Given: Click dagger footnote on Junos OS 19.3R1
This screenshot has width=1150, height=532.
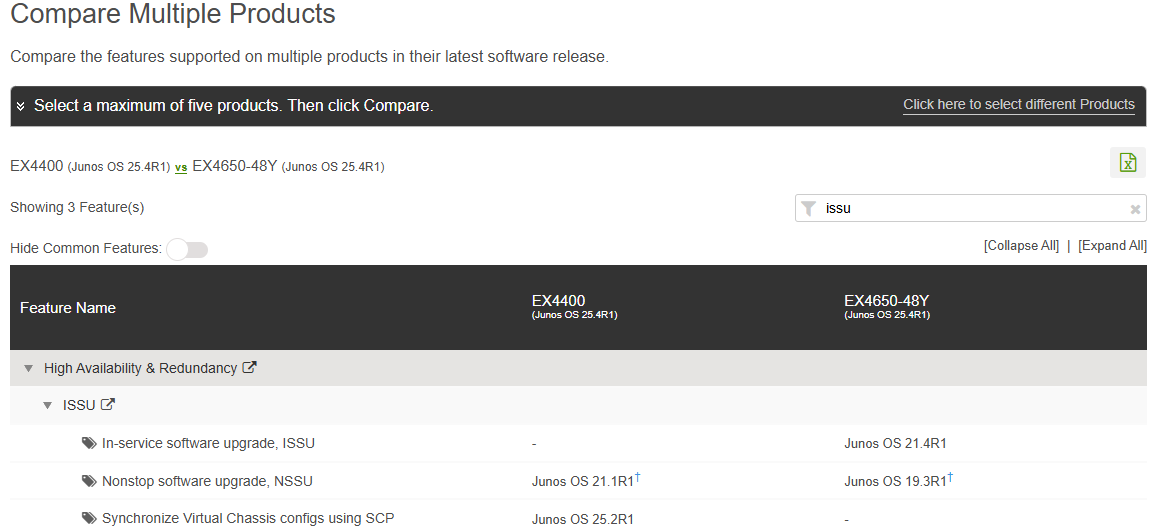Looking at the screenshot, I should [950, 478].
